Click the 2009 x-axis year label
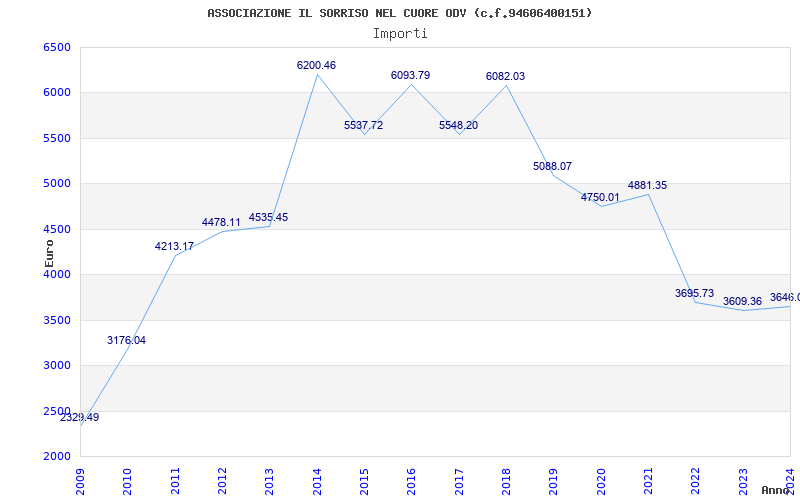The width and height of the screenshot is (800, 500). [x=81, y=482]
